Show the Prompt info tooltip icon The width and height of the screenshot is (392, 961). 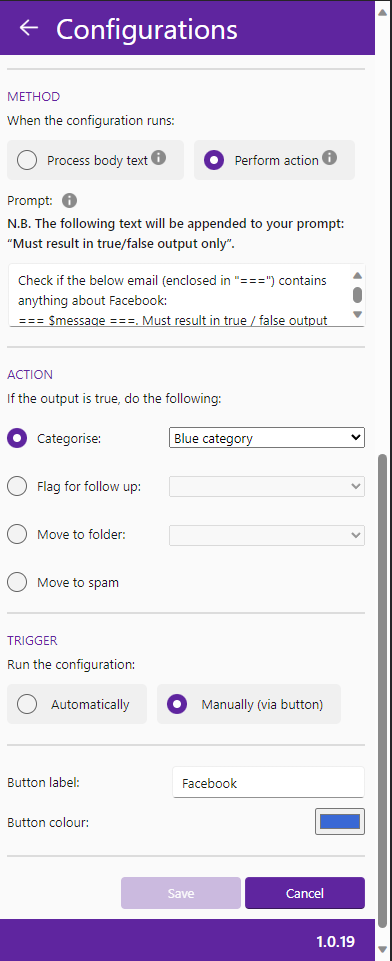70,200
